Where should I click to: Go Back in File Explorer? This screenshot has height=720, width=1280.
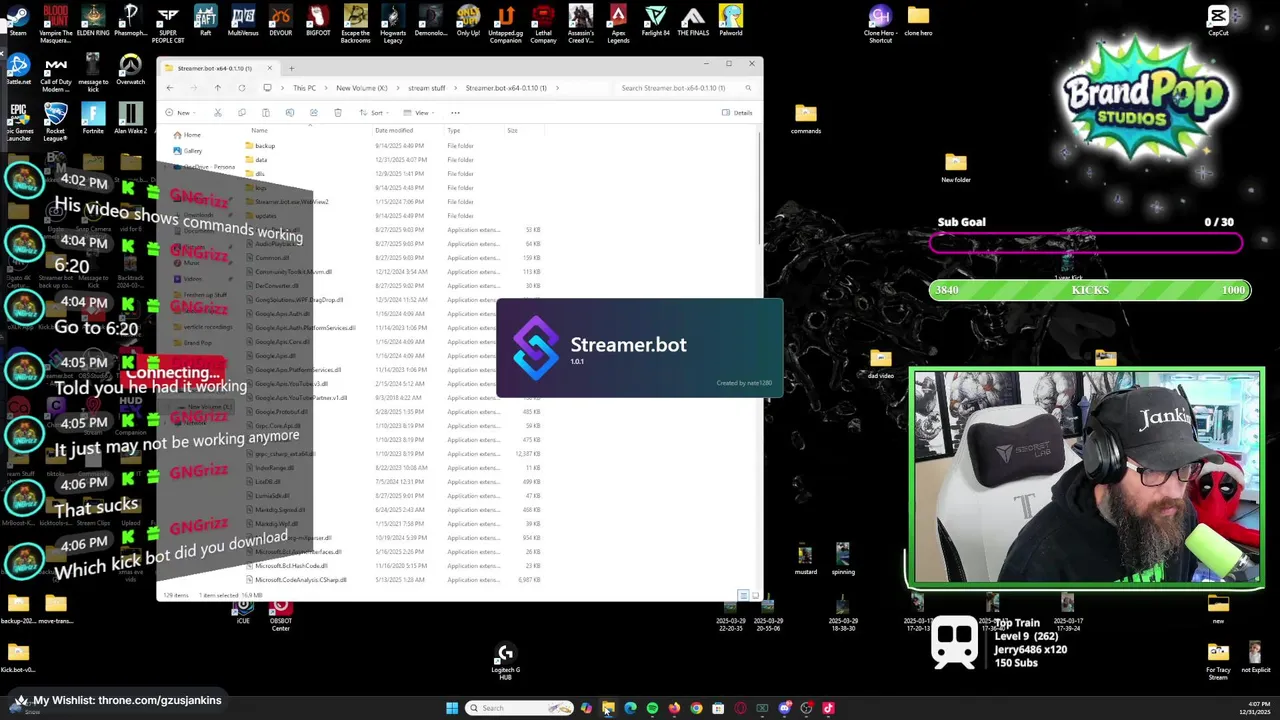(x=169, y=88)
